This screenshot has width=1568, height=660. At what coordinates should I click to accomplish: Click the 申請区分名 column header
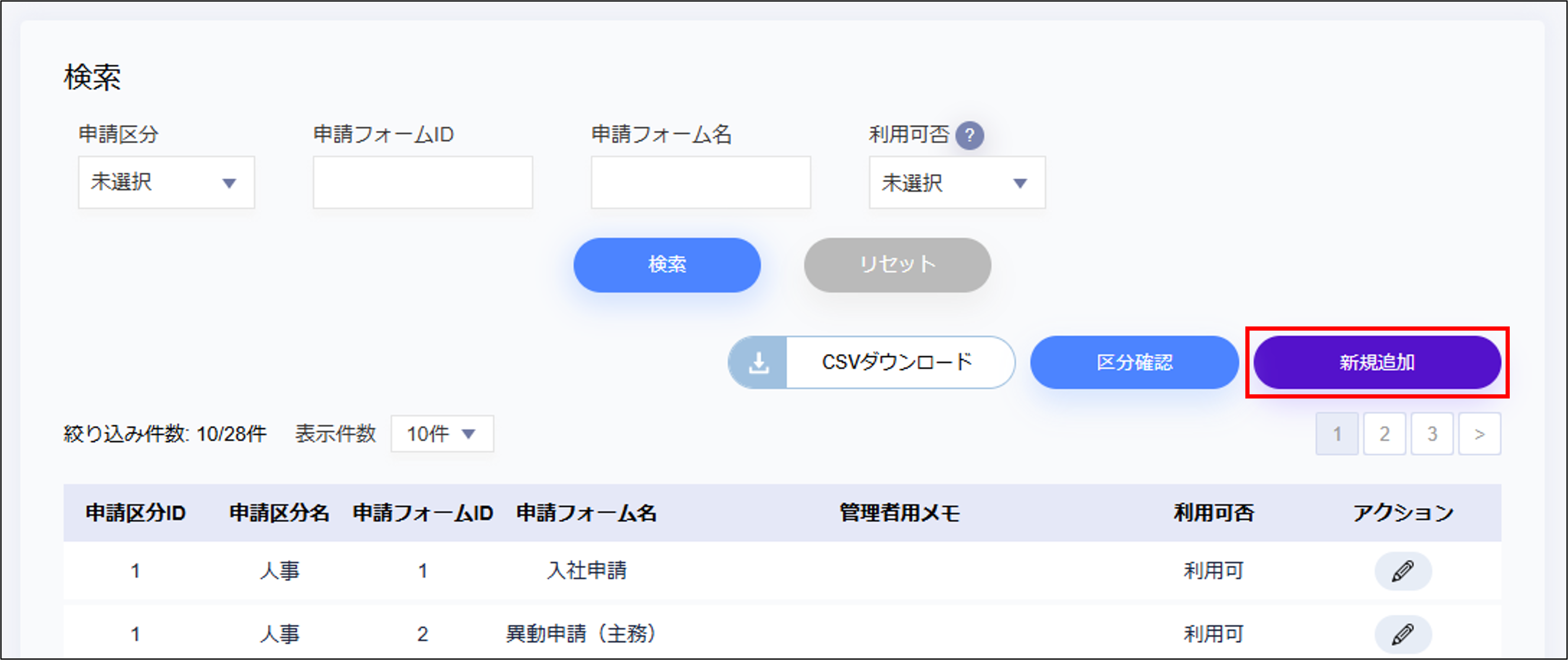tap(279, 513)
